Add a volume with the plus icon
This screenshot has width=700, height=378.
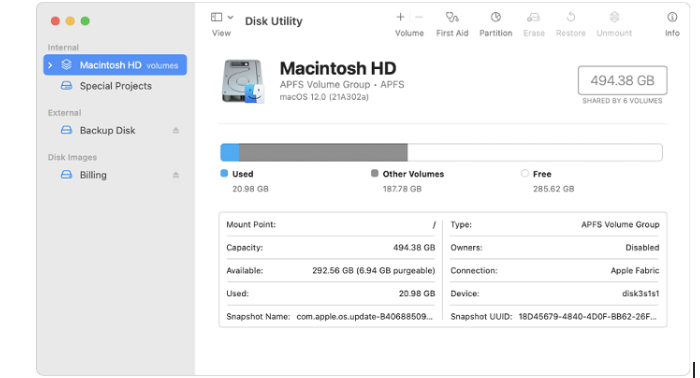pos(400,17)
